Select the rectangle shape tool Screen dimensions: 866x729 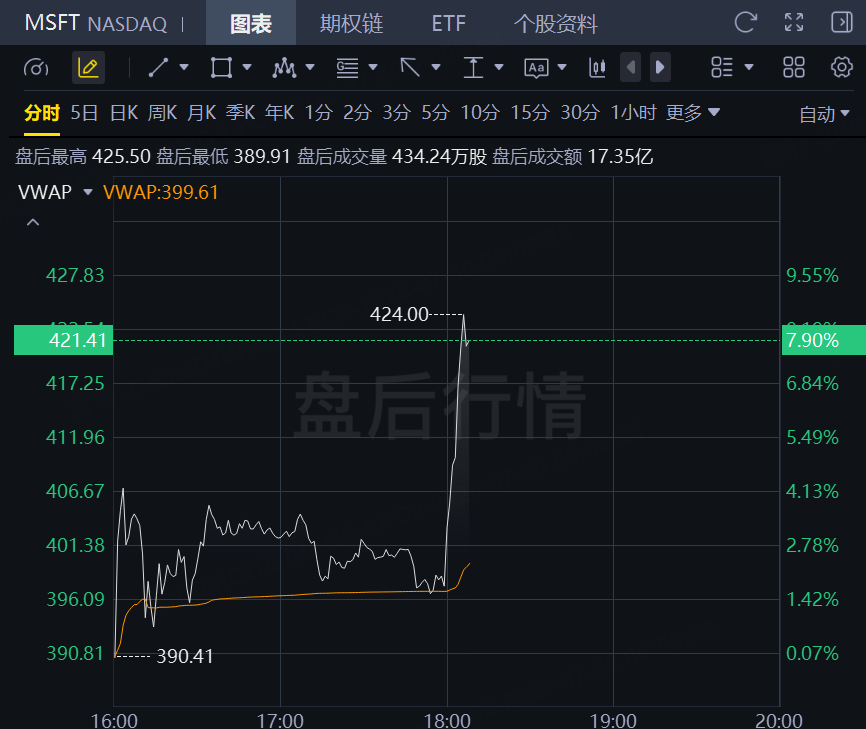[x=221, y=67]
